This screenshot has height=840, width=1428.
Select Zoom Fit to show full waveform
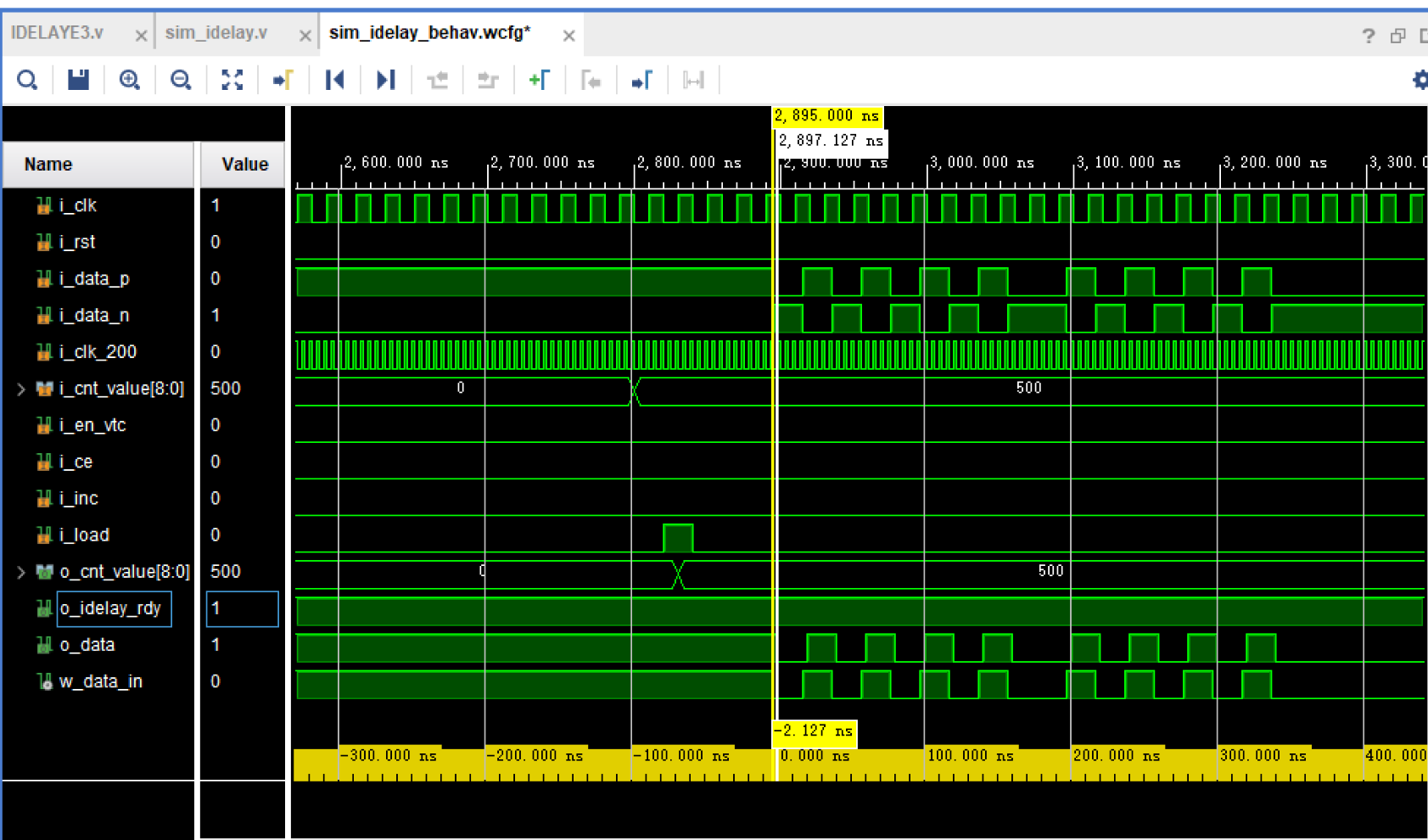[232, 79]
